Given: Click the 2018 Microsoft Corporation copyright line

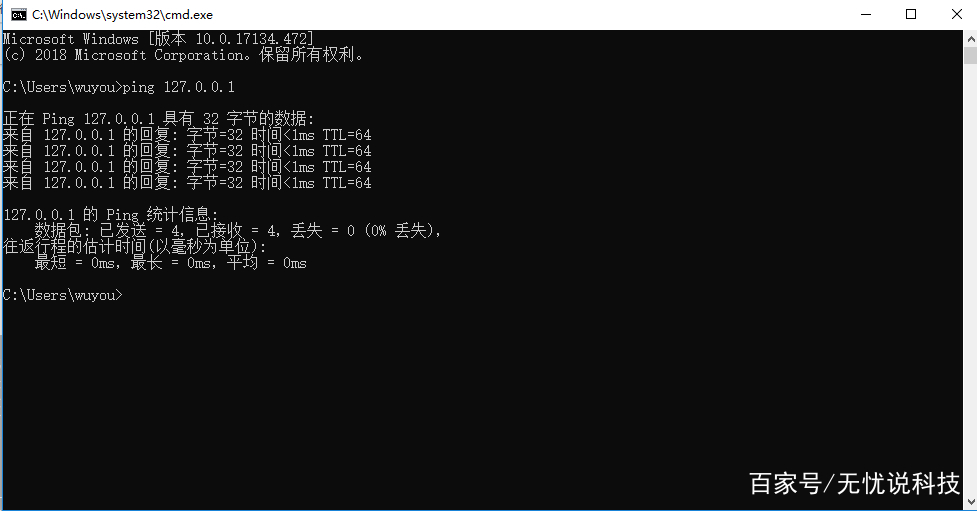Looking at the screenshot, I should coord(183,55).
